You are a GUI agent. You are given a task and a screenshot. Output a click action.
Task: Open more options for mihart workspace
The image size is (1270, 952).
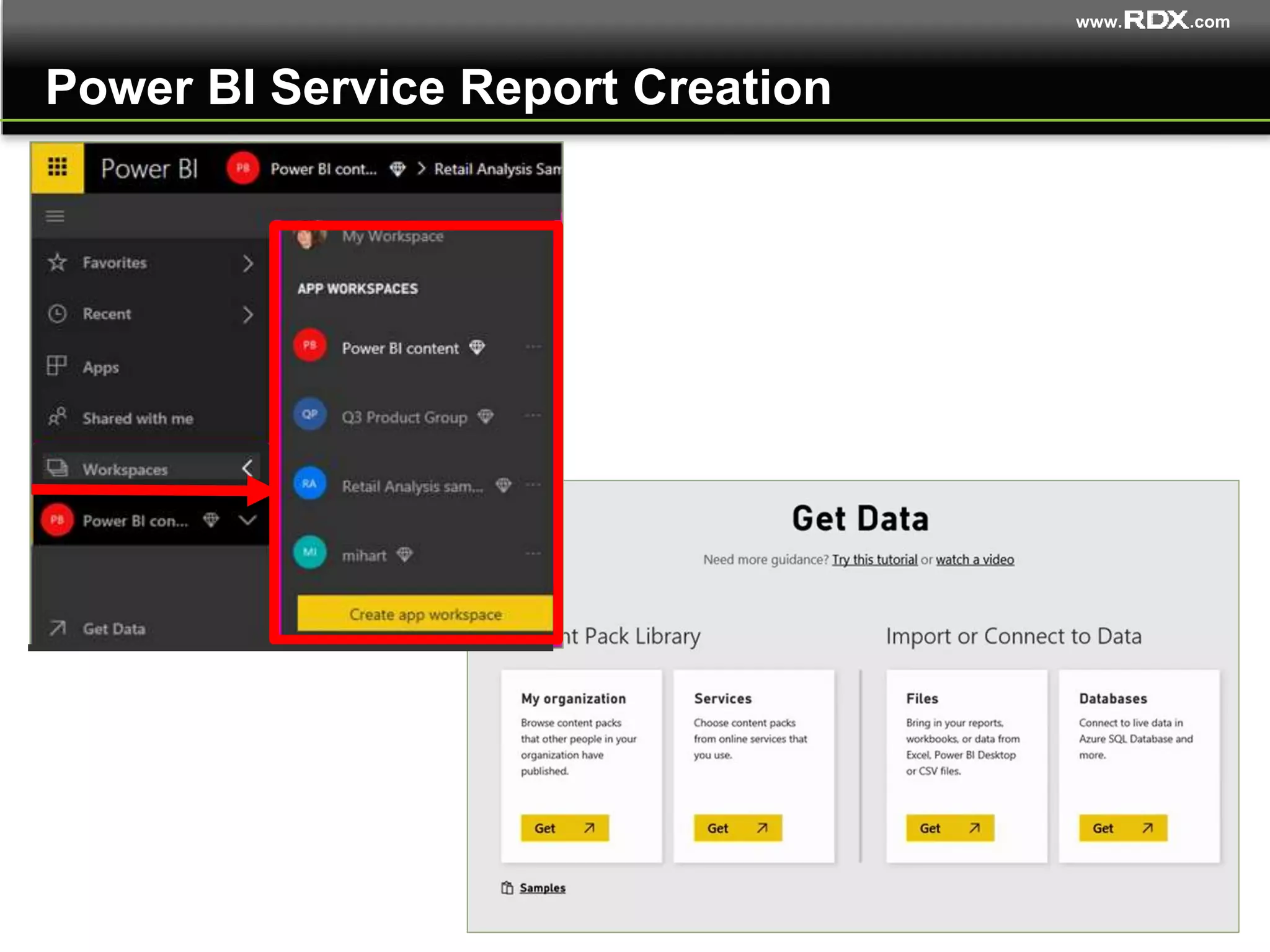coord(533,553)
